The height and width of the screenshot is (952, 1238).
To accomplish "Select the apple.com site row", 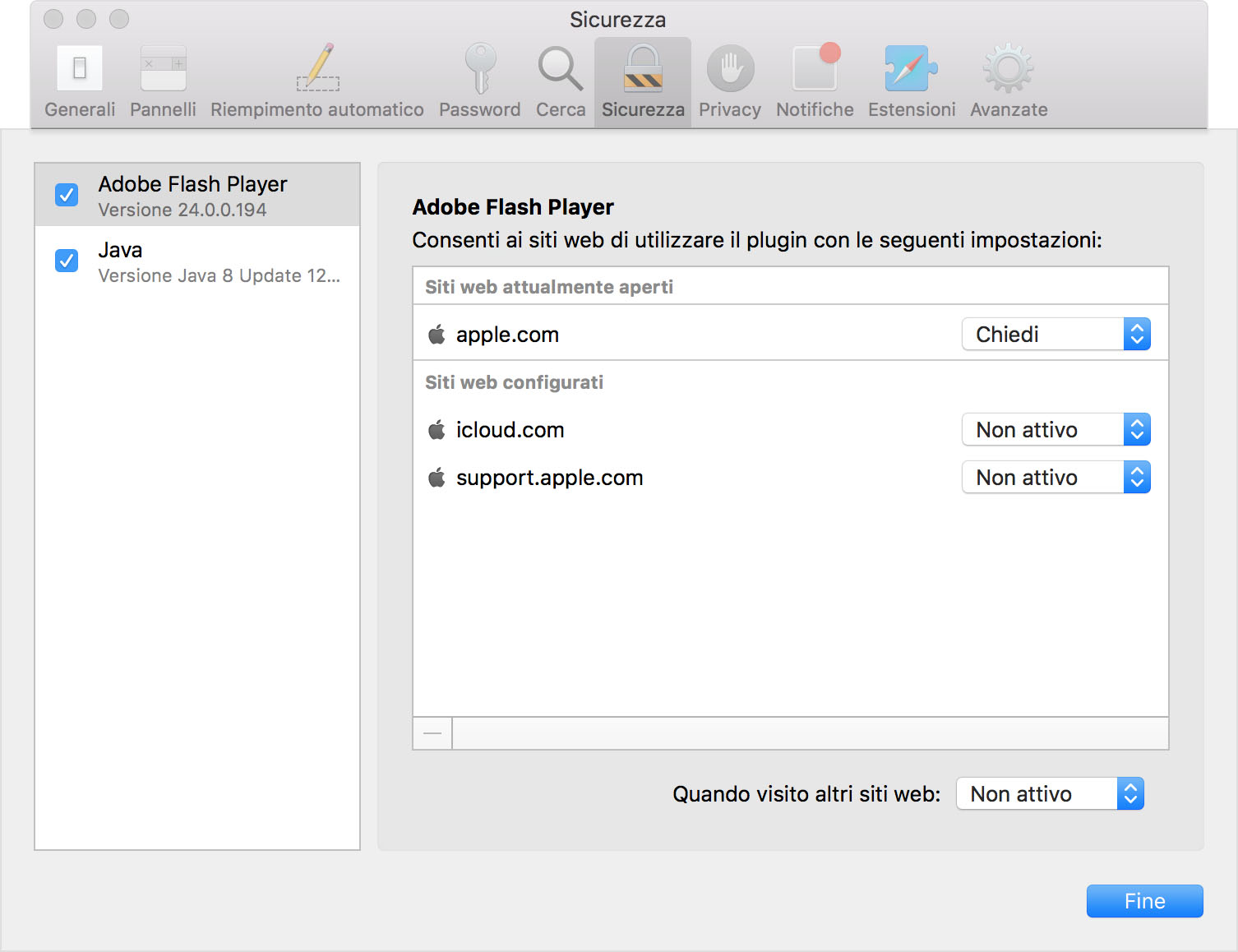I will click(x=791, y=334).
